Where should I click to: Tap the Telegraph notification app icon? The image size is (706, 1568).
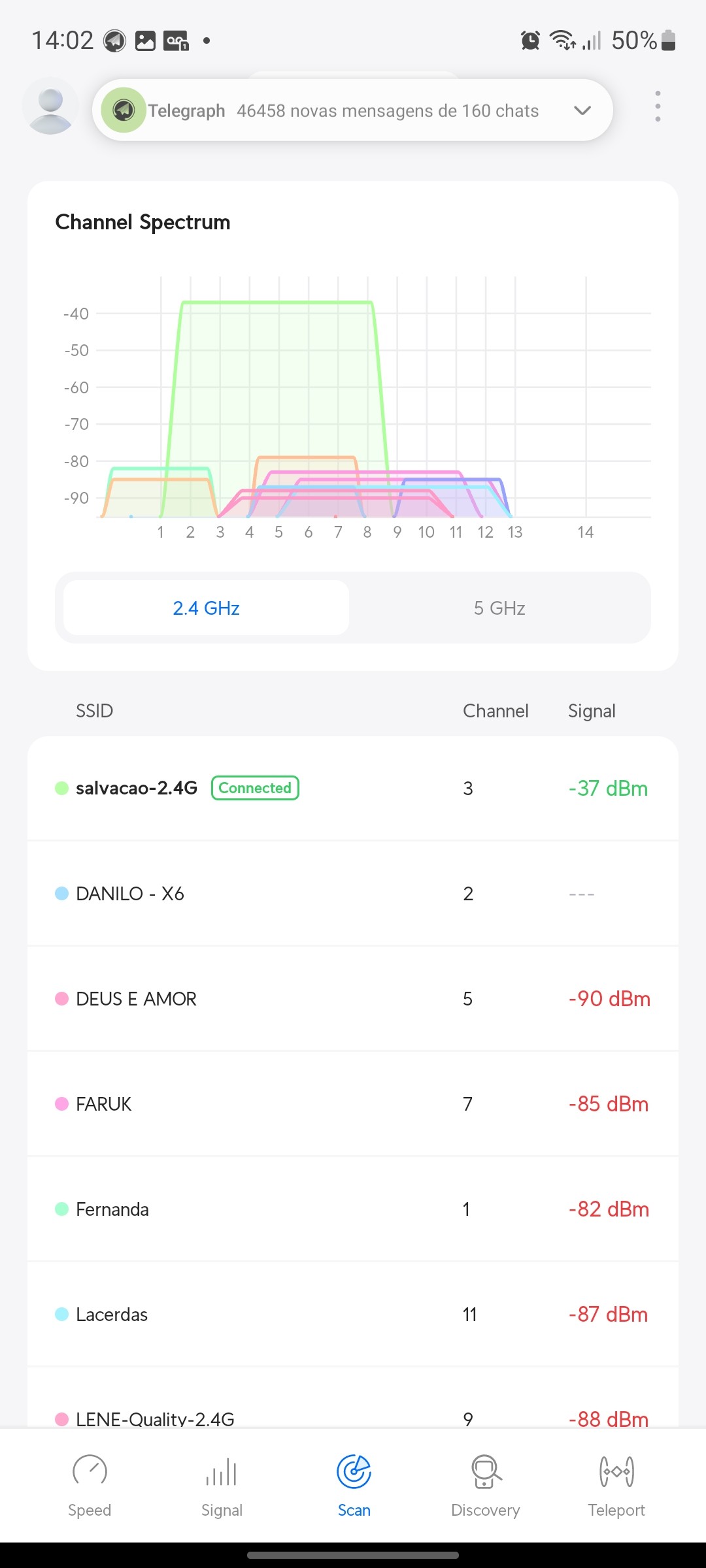coord(123,110)
